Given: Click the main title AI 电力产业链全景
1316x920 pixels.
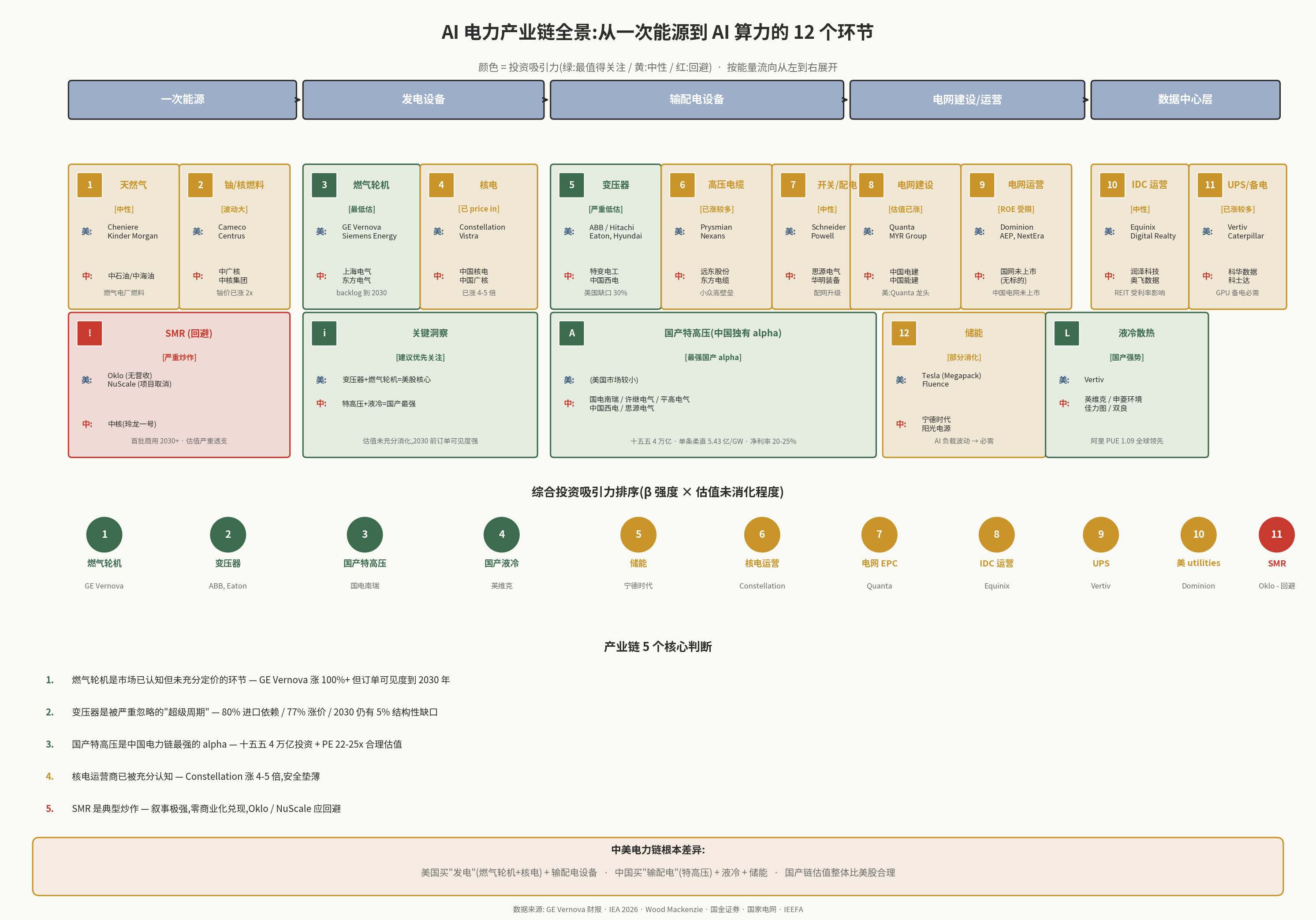Looking at the screenshot, I should pyautogui.click(x=657, y=32).
